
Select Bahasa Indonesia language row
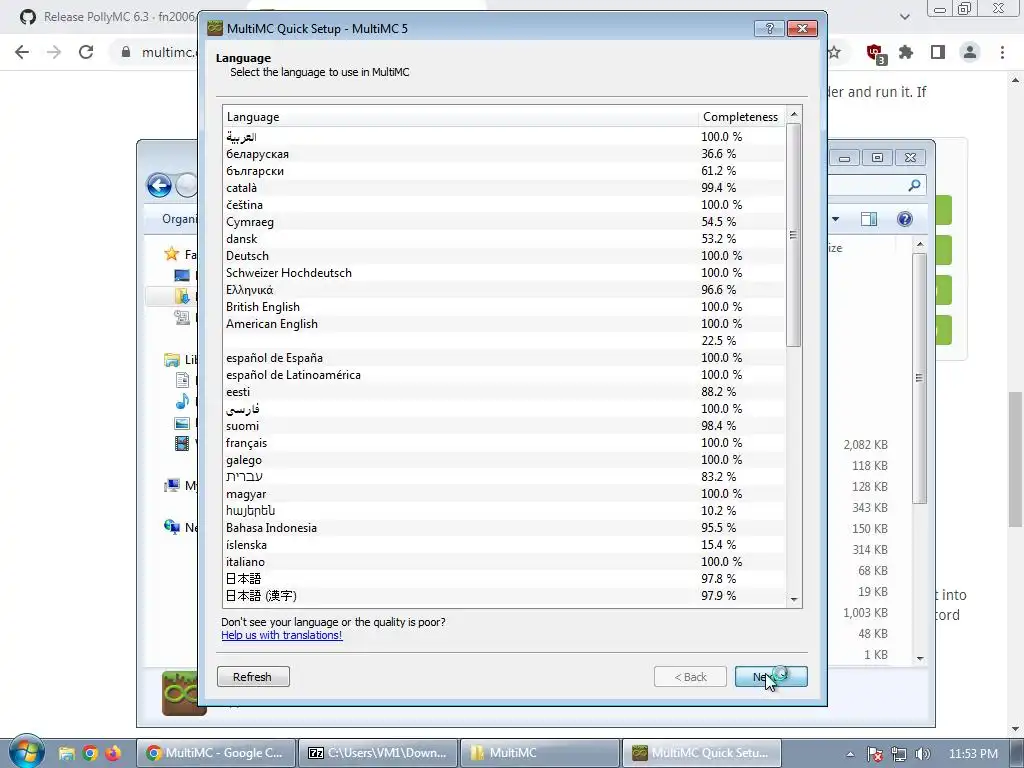[x=504, y=528]
